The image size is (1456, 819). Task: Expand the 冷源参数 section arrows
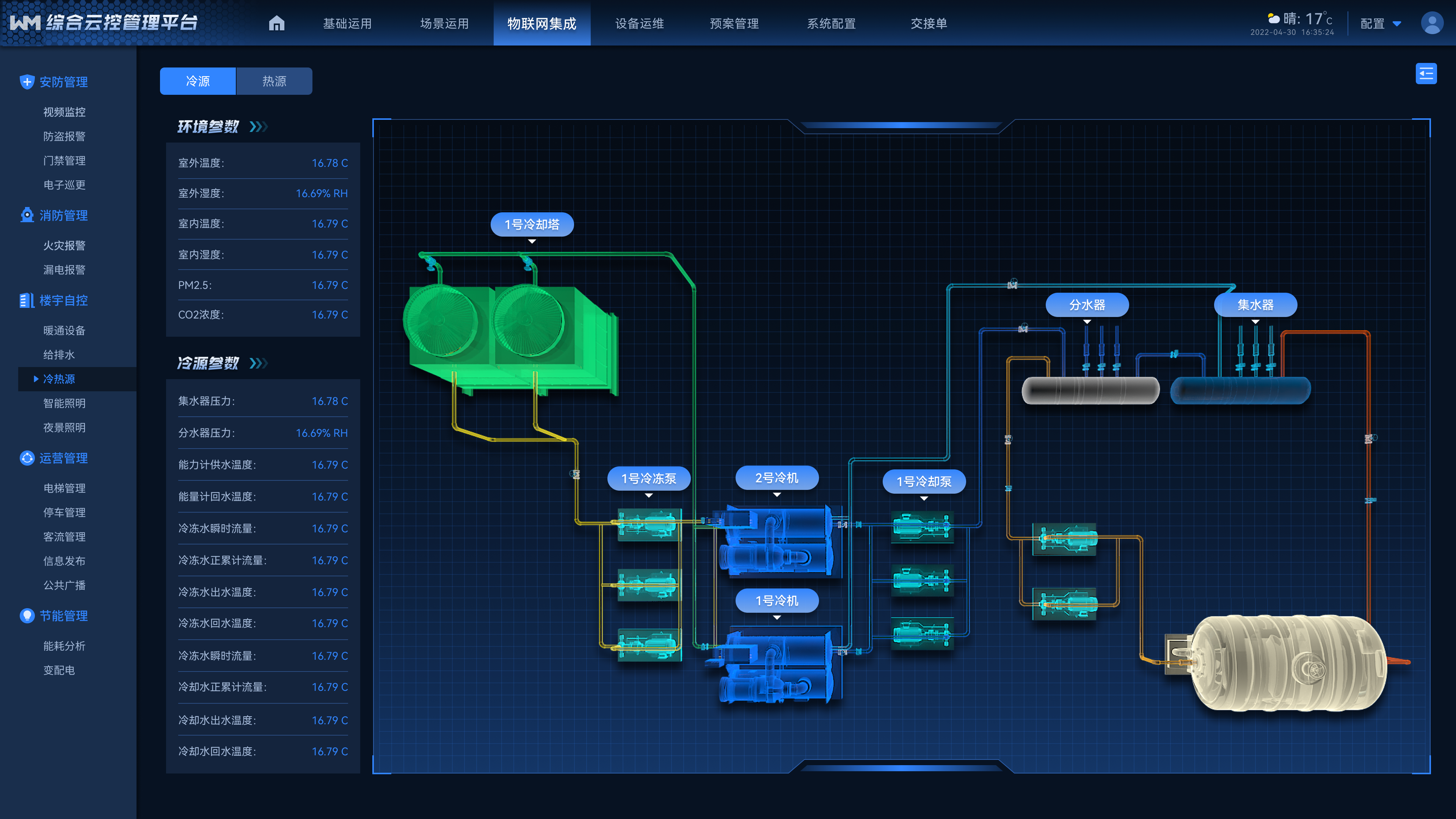click(258, 363)
